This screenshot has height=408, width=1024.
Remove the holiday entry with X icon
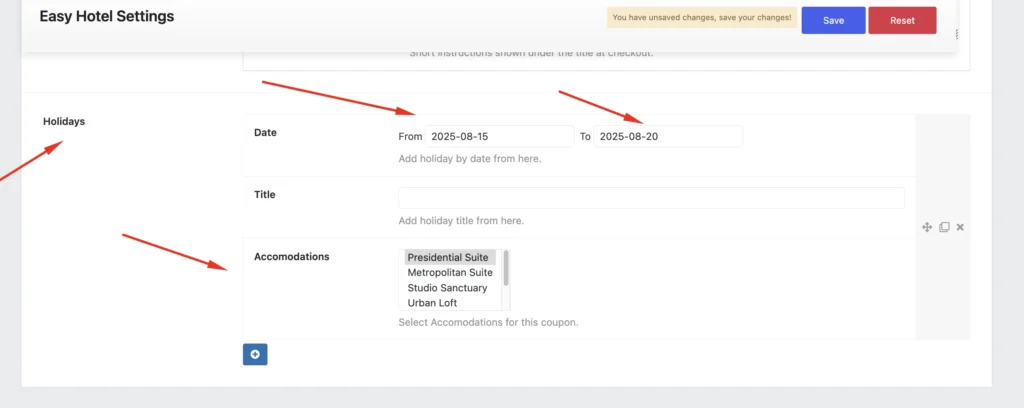[960, 227]
